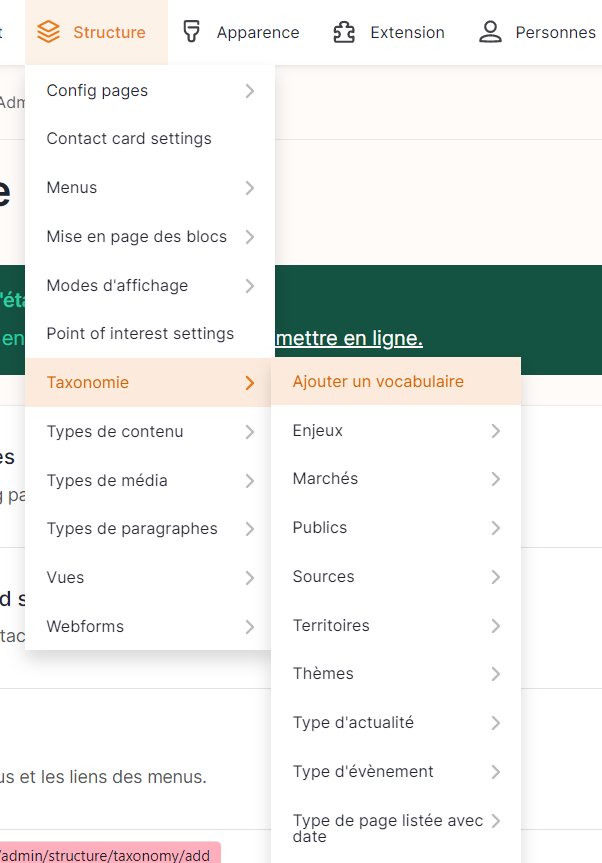Expand the Modes d'affichage chevron
Viewport: 602px width, 863px height.
pyautogui.click(x=249, y=286)
